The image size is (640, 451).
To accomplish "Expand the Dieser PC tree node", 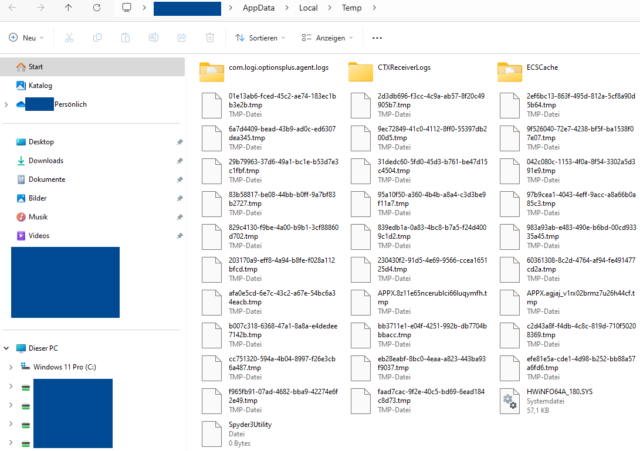I will [9, 348].
